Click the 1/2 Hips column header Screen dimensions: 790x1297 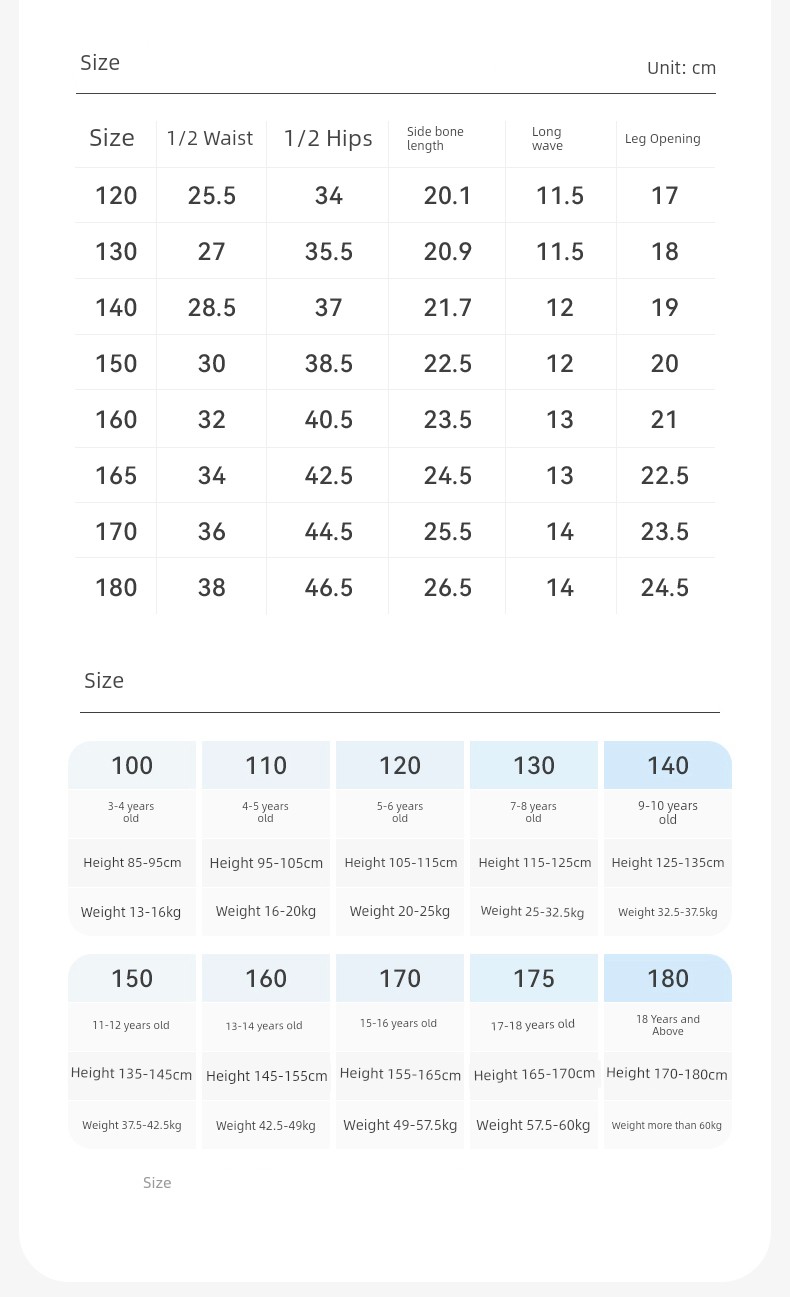(328, 138)
